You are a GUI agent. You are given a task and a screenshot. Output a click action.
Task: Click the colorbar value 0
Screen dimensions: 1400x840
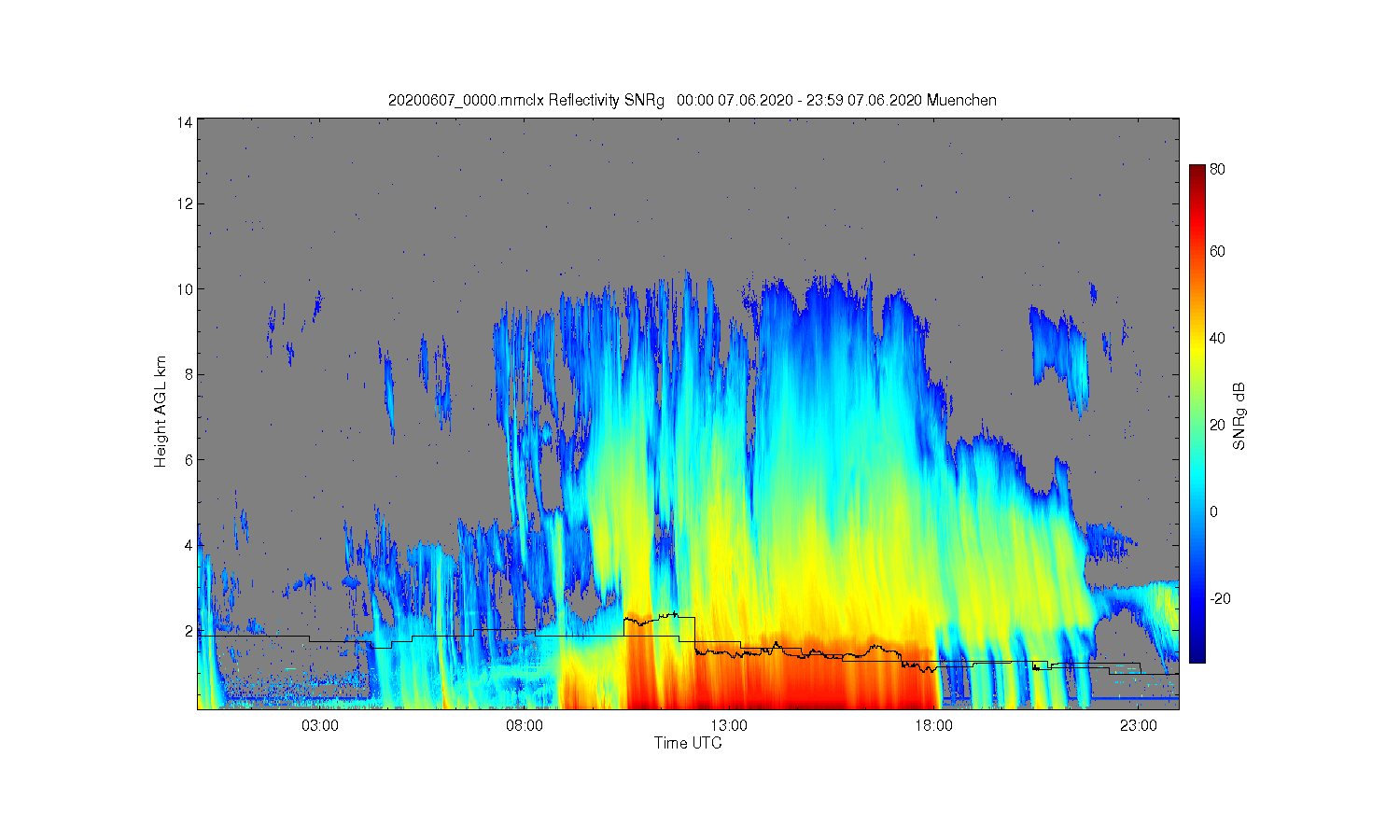coord(1213,511)
